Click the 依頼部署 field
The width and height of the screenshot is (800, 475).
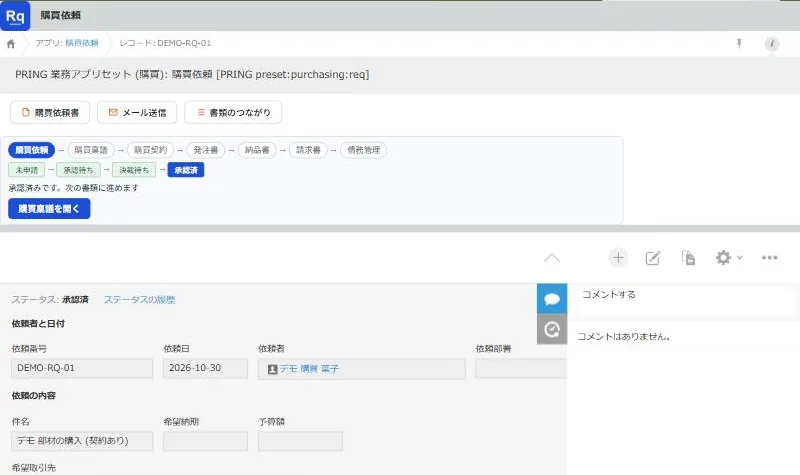(521, 368)
